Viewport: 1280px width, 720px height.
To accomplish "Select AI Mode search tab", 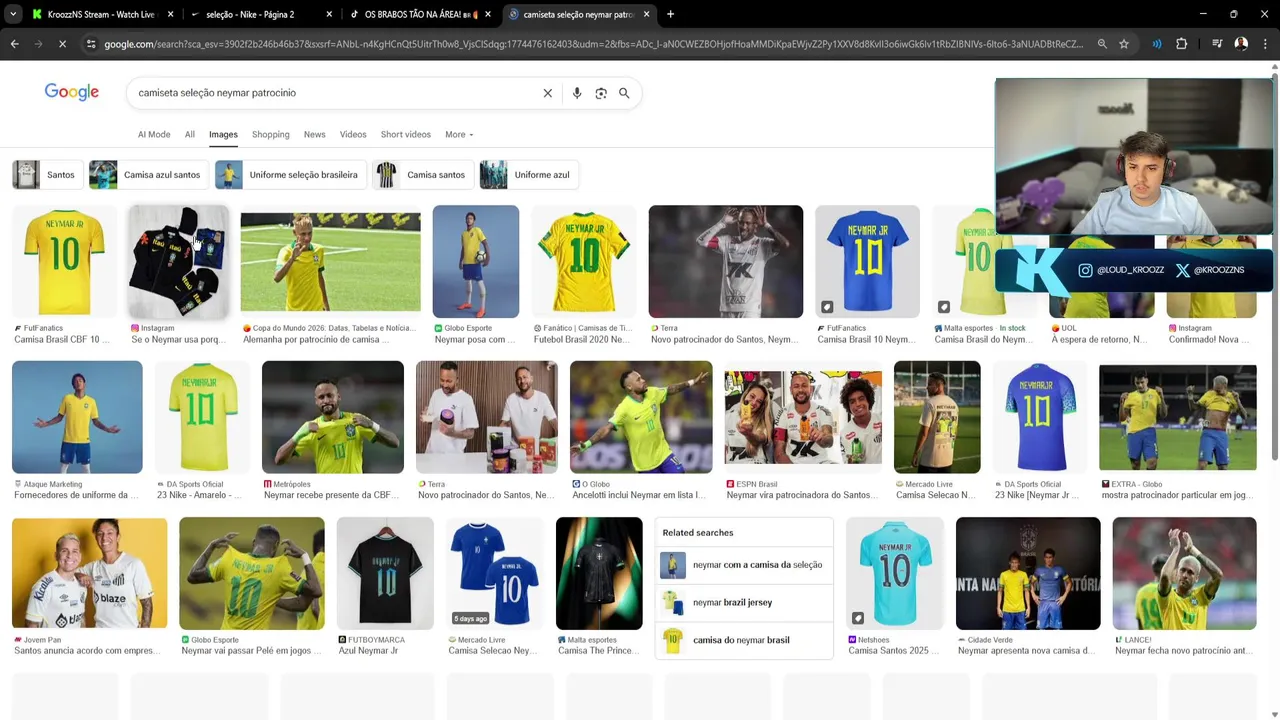I will pyautogui.click(x=154, y=134).
